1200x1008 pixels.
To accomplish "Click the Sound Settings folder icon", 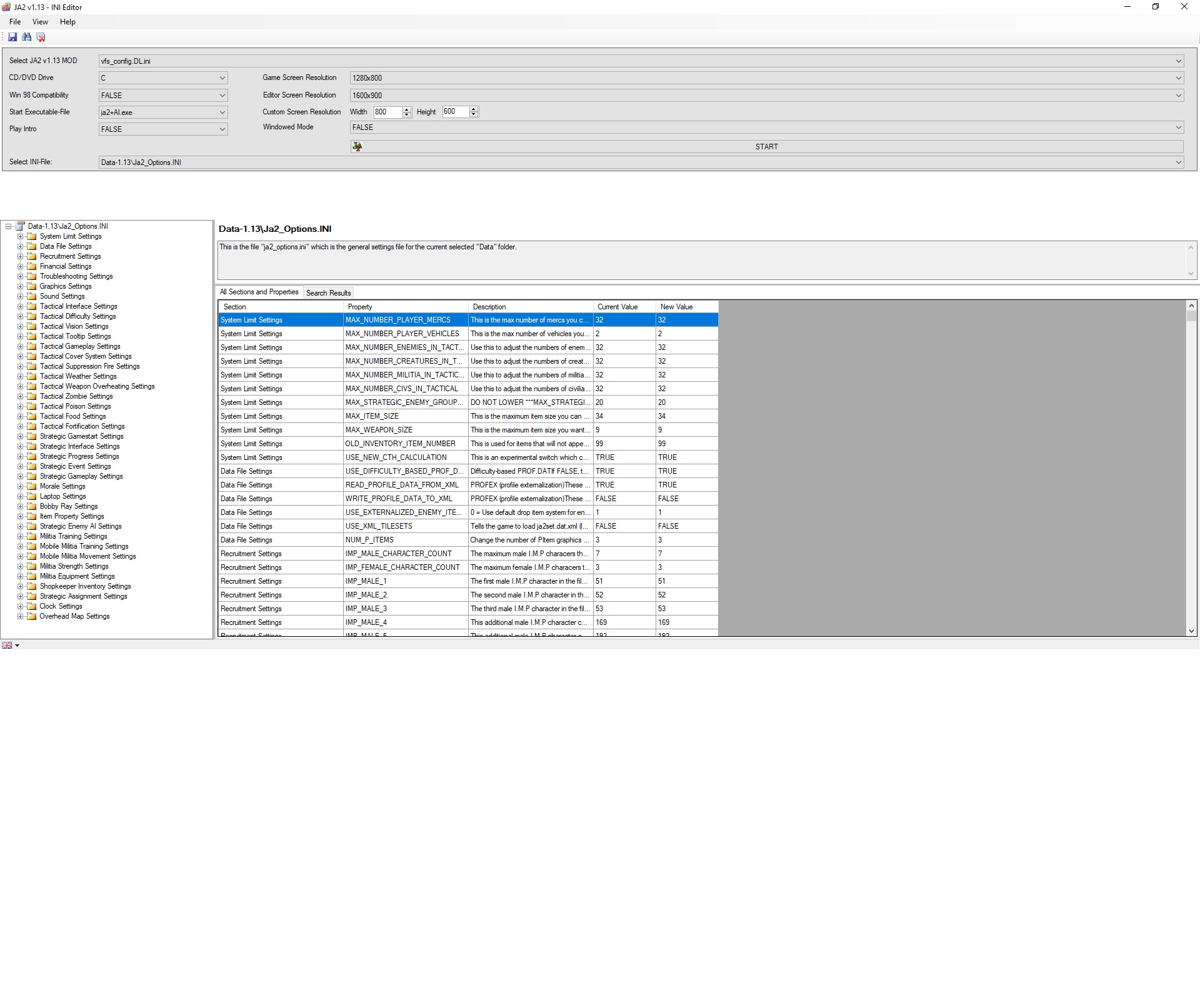I will pos(32,296).
